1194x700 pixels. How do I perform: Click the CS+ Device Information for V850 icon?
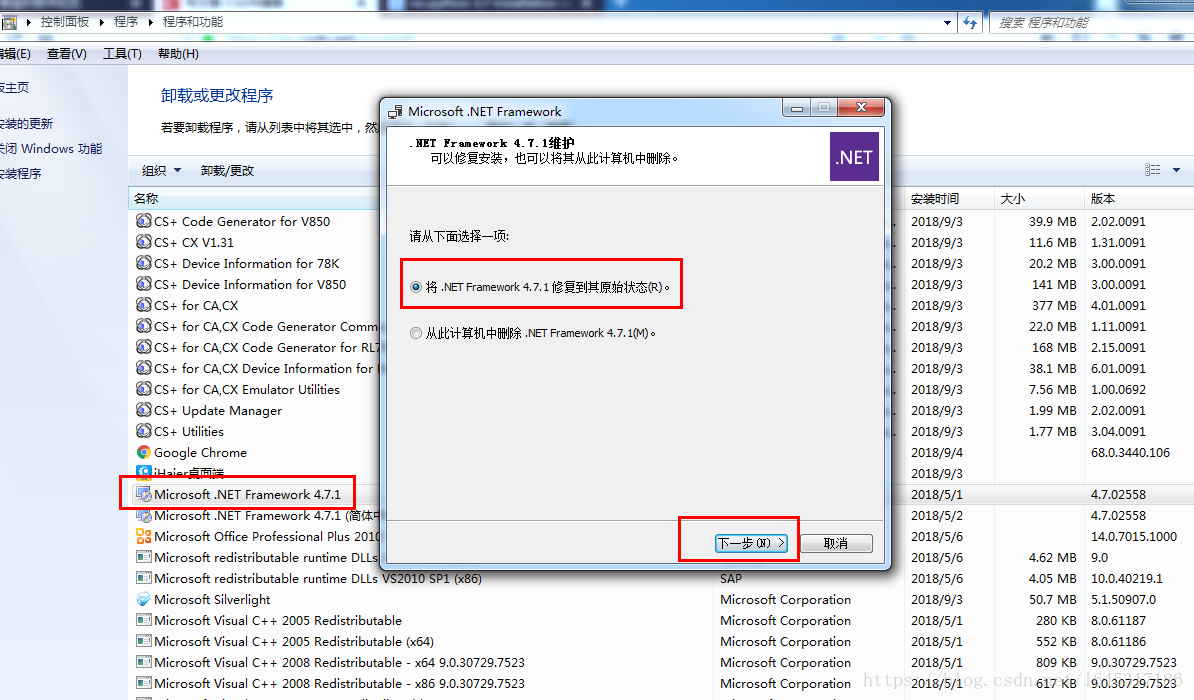tap(143, 283)
